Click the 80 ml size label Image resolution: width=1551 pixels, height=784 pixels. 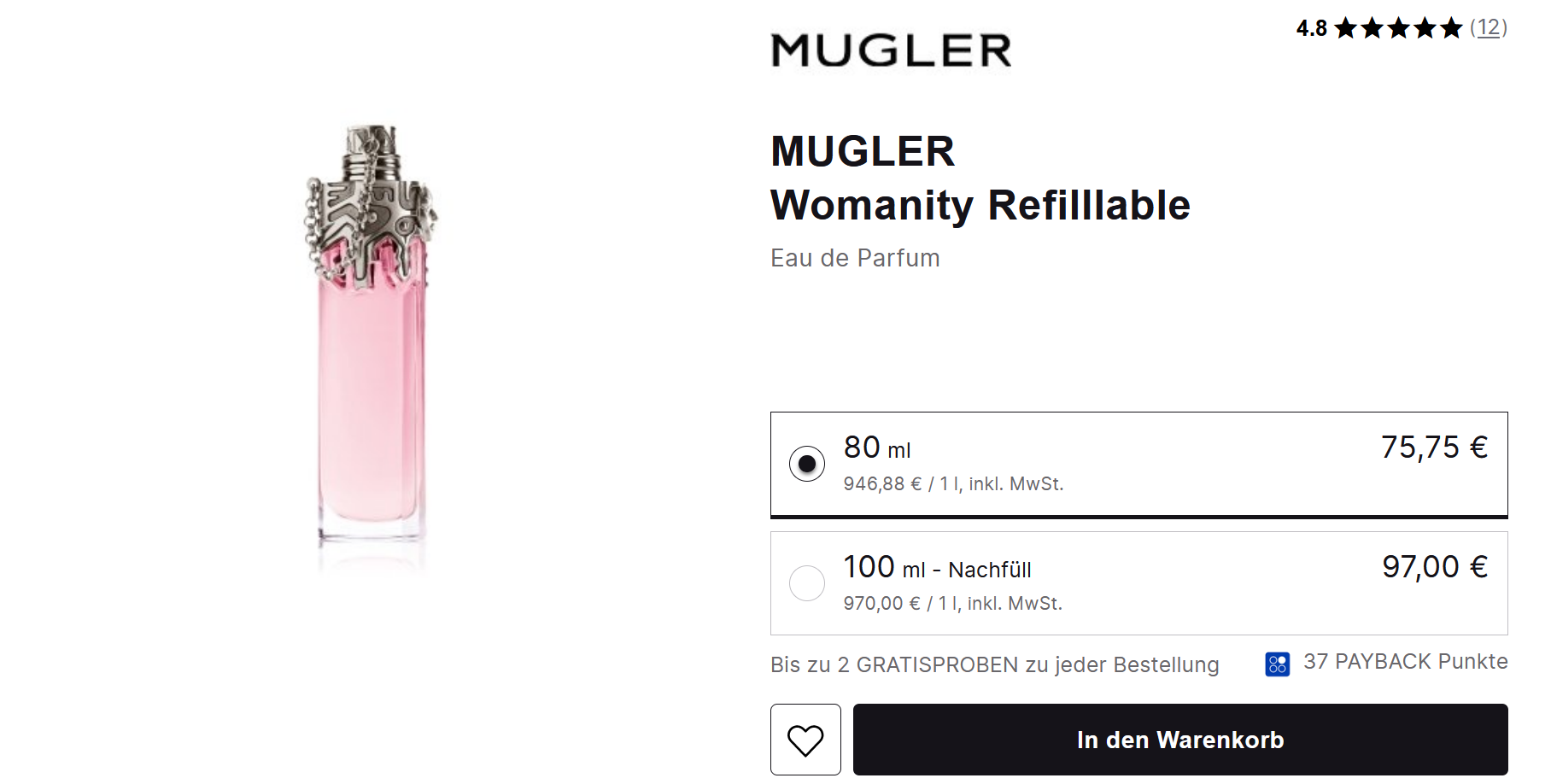[x=877, y=448]
